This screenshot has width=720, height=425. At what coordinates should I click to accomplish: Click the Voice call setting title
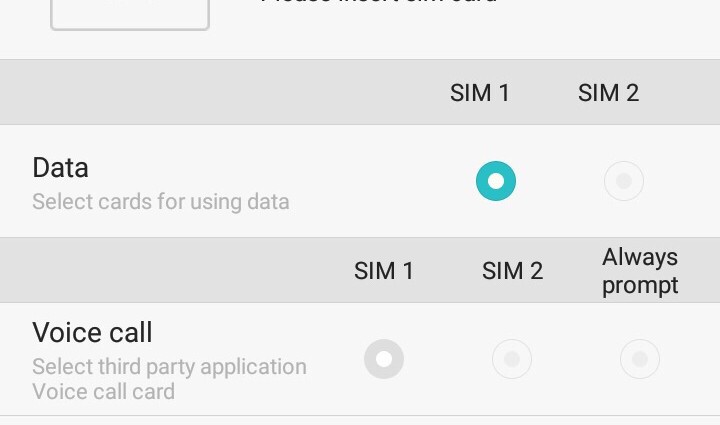[x=92, y=332]
